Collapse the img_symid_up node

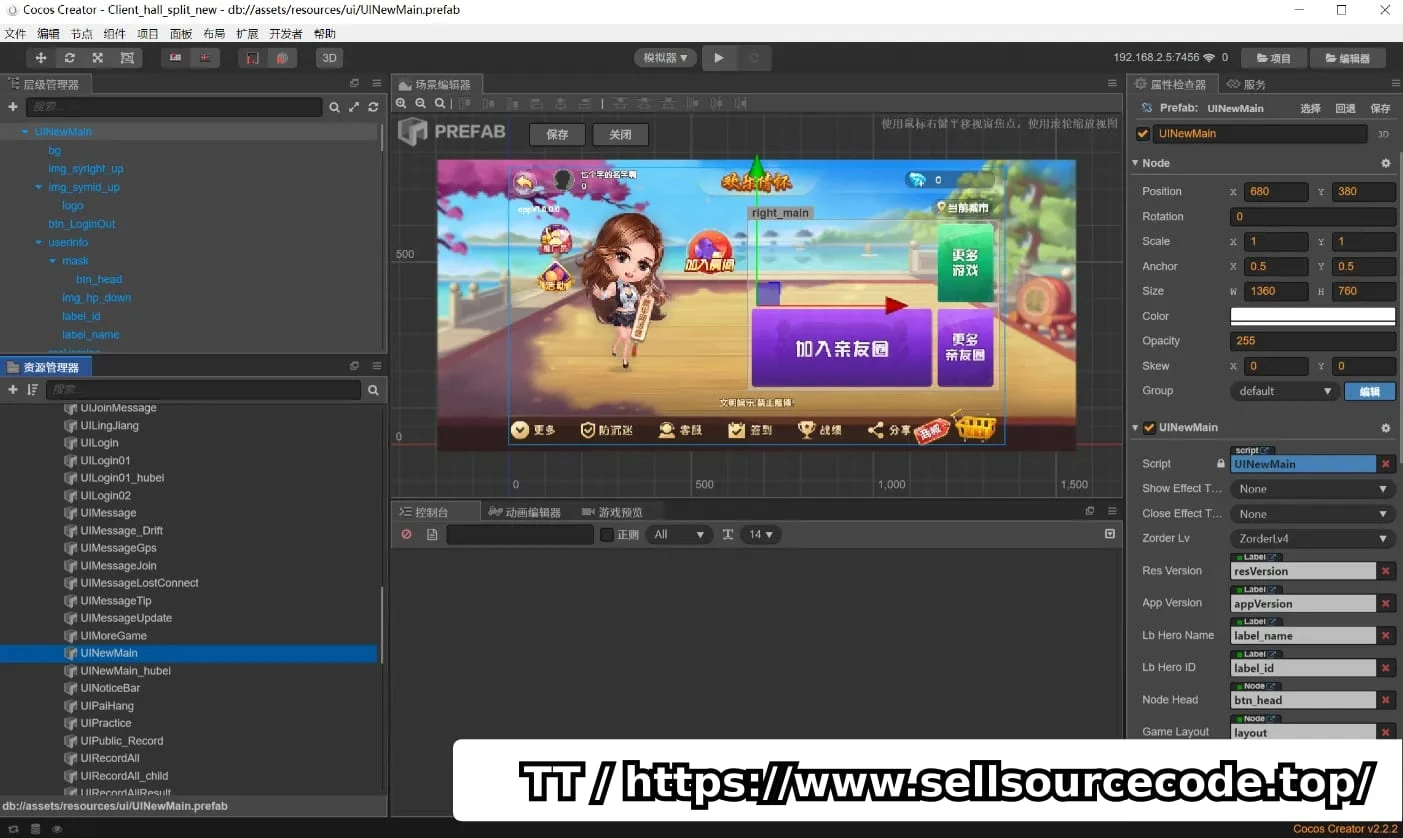[39, 187]
